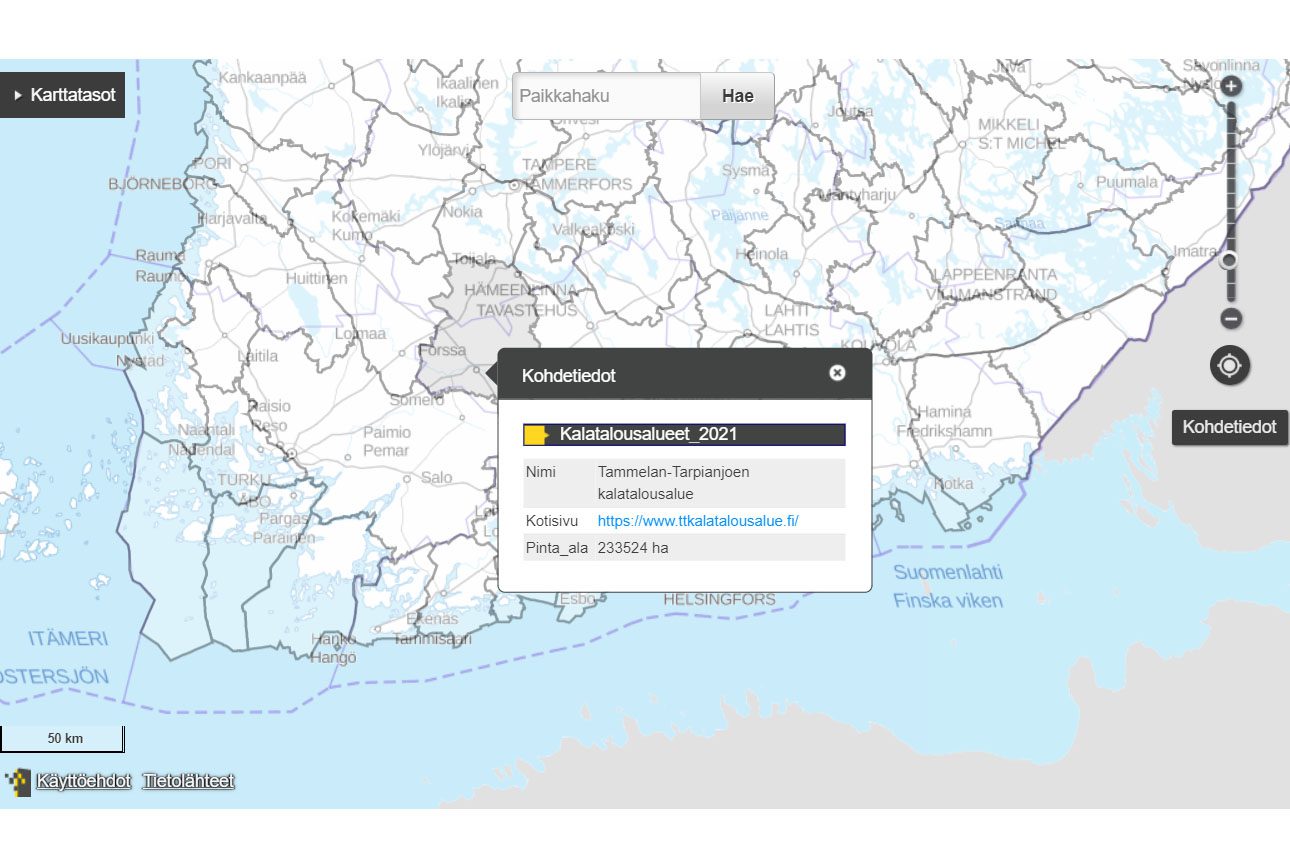Click the Kohdetiedot popup title

(x=569, y=376)
